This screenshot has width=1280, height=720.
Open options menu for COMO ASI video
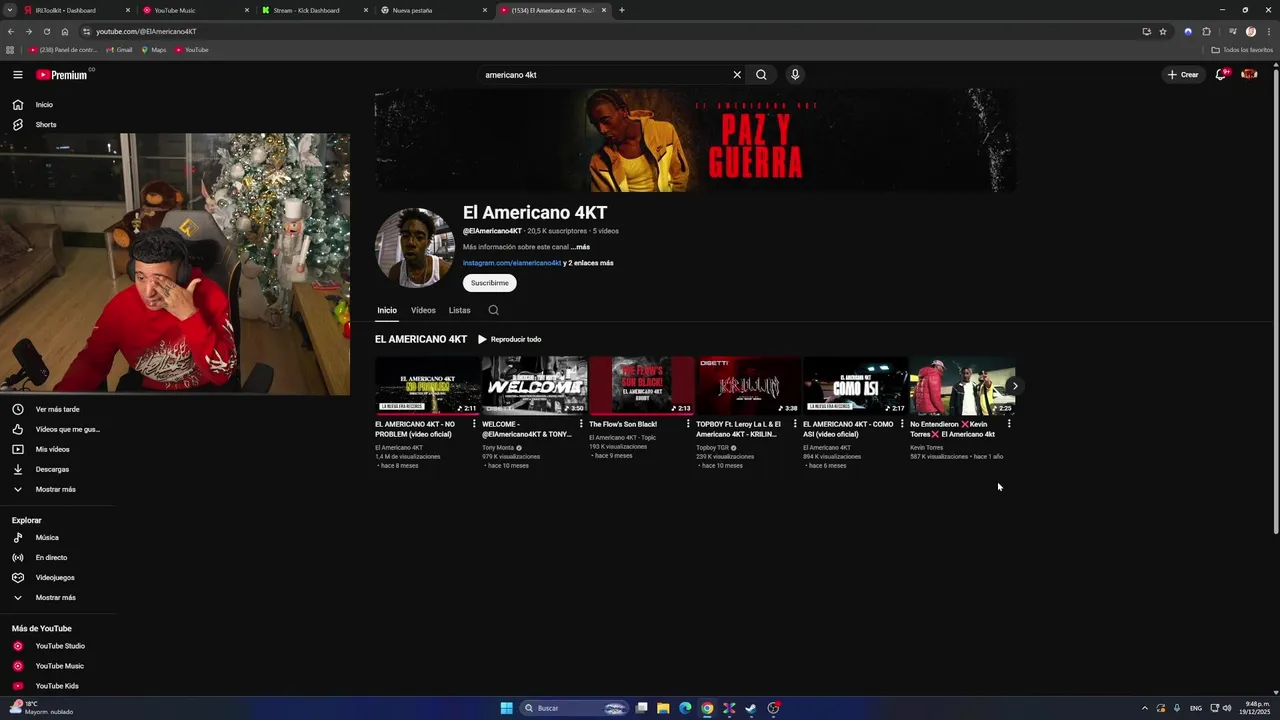[x=902, y=424]
